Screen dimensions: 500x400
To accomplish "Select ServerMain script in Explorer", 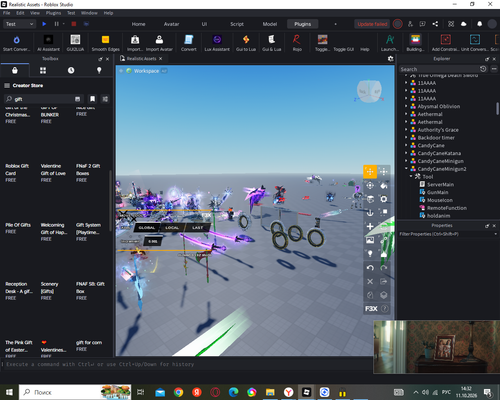I will [x=440, y=184].
